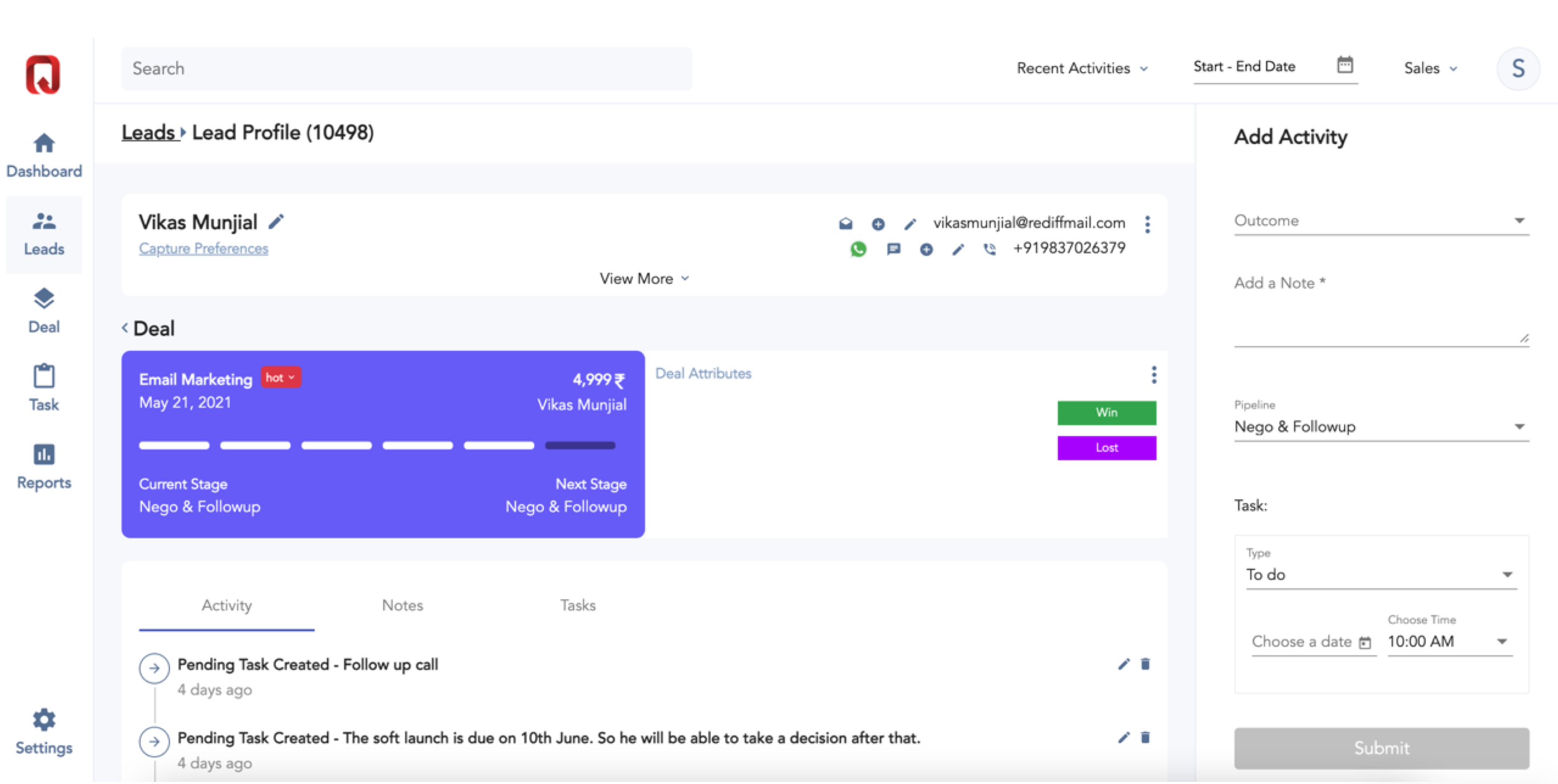Image resolution: width=1558 pixels, height=784 pixels.
Task: Switch to the Tasks tab
Action: pos(577,605)
